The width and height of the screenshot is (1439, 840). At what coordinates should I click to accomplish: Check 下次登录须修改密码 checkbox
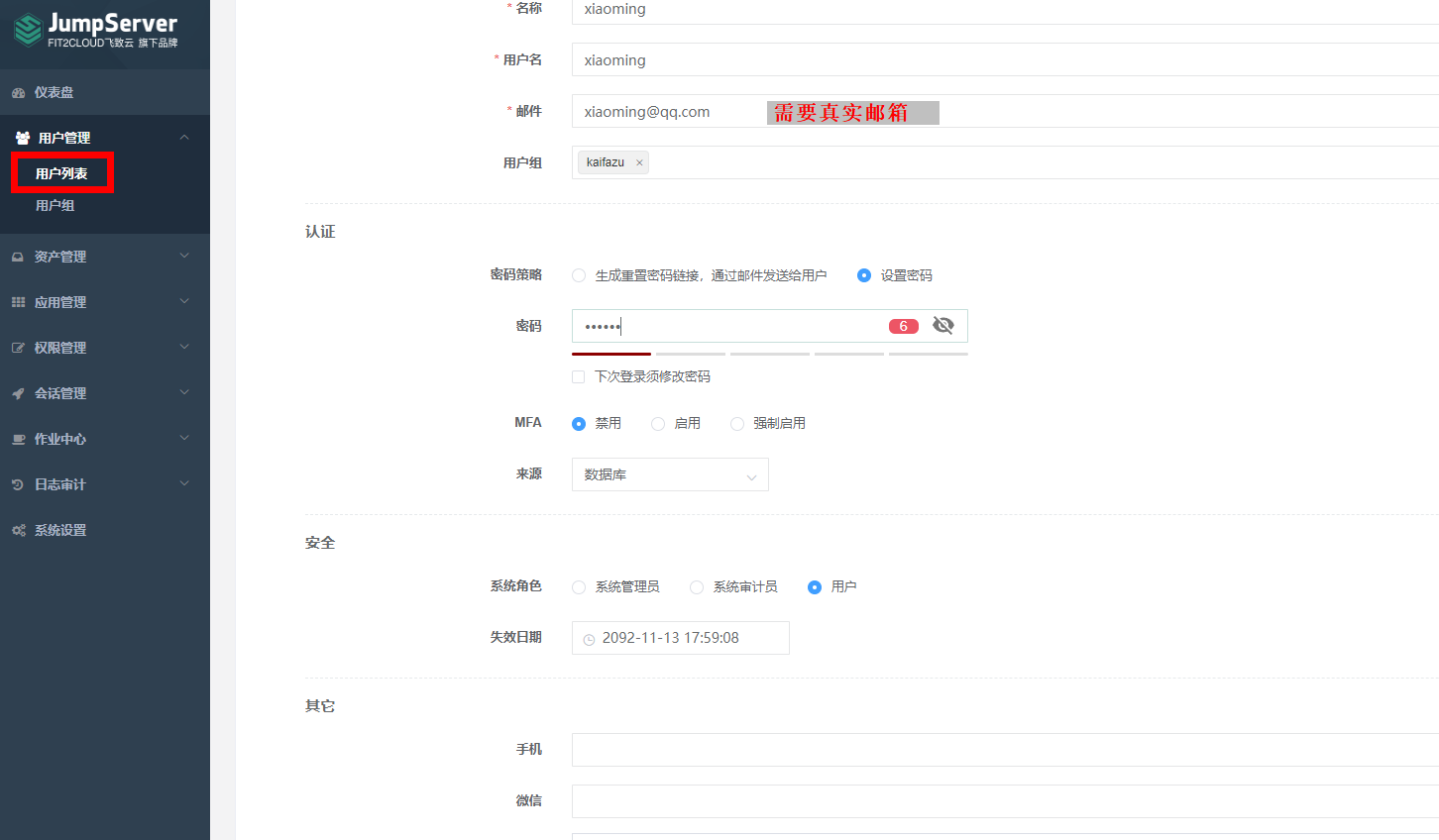coord(579,376)
